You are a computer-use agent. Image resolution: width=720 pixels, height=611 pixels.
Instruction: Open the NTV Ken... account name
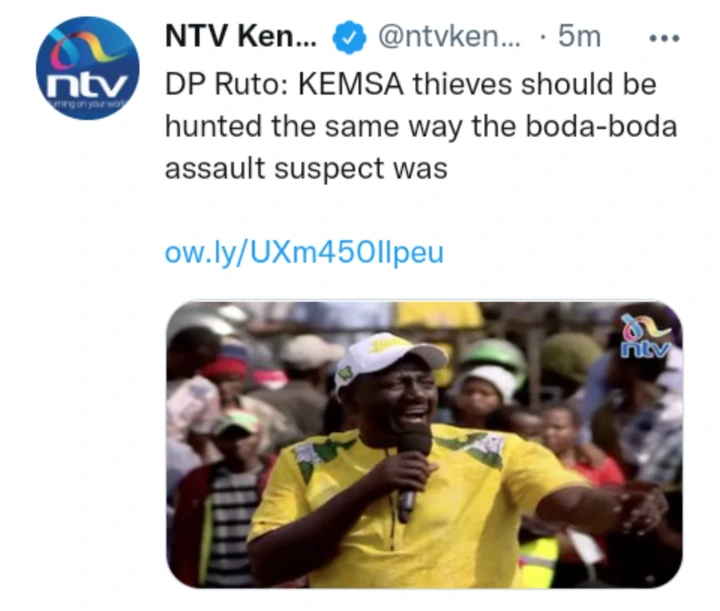[x=241, y=36]
